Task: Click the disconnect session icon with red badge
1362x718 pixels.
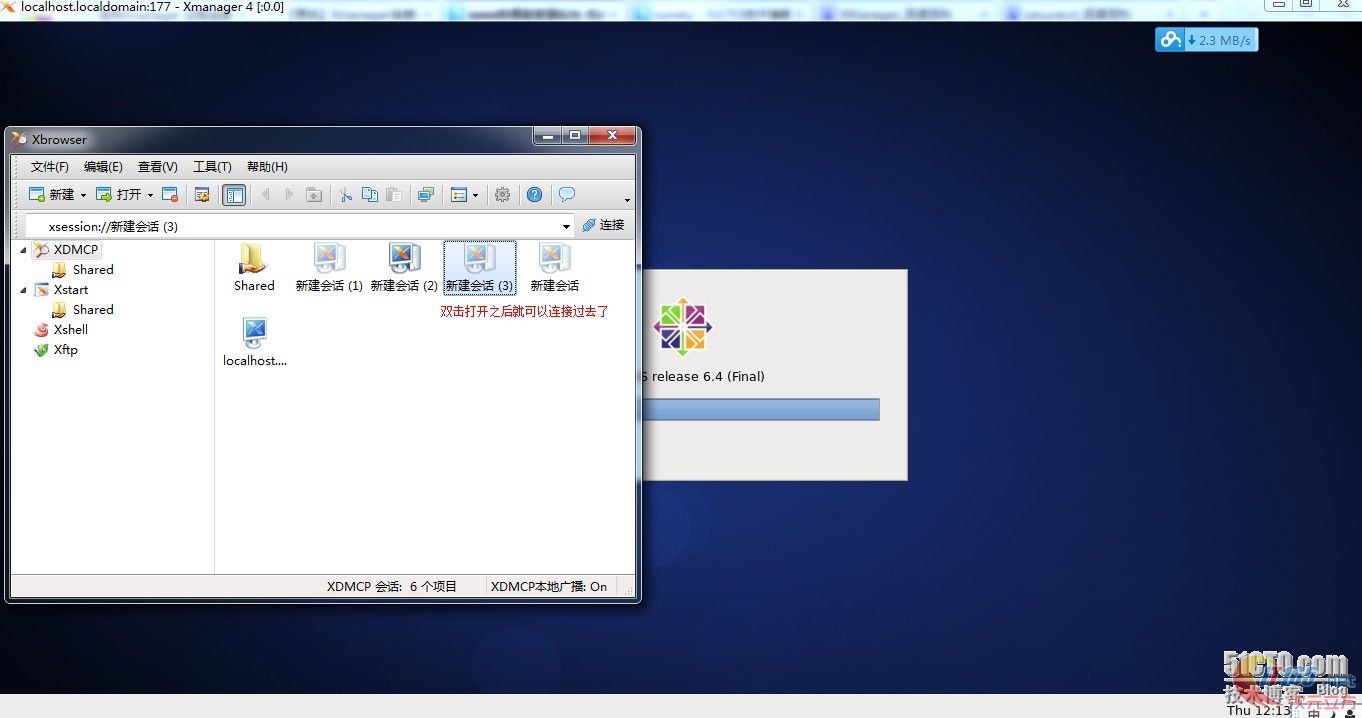Action: click(x=170, y=195)
